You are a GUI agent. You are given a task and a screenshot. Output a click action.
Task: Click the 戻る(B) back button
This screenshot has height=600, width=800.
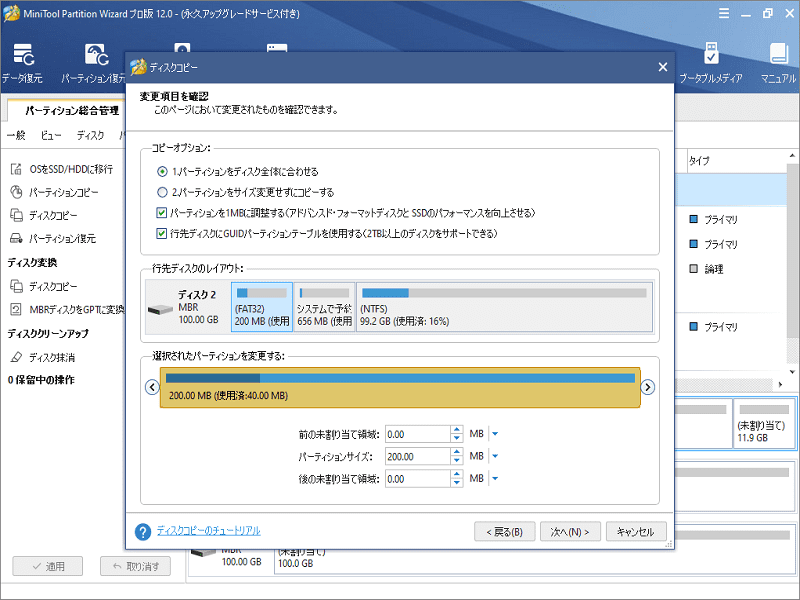click(505, 532)
